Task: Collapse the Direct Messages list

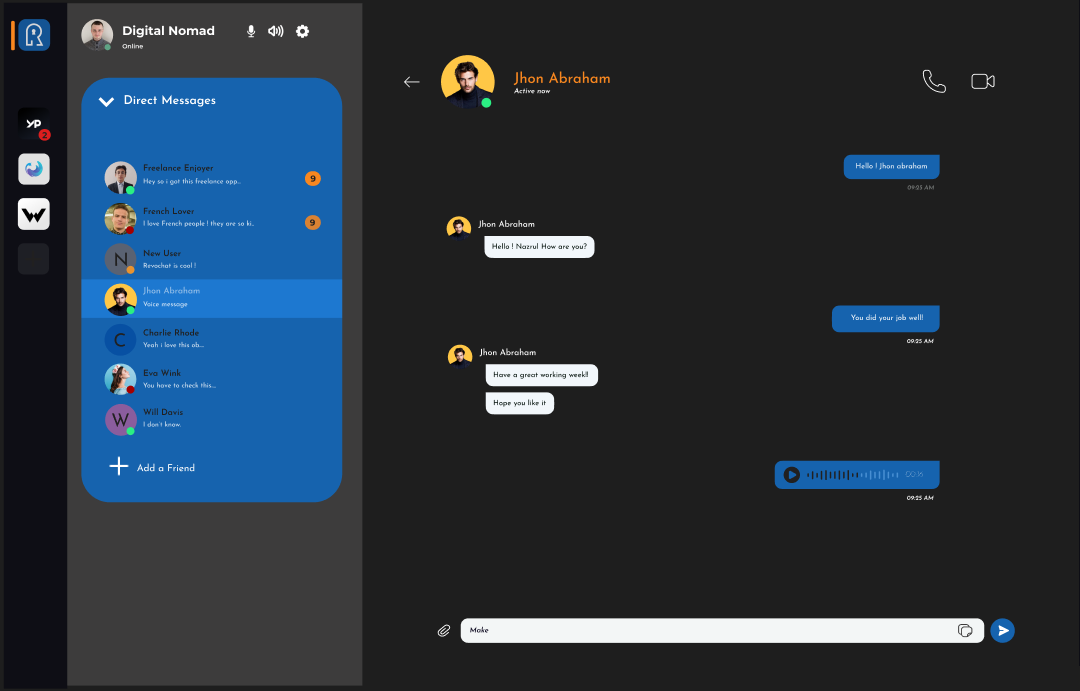Action: coord(106,102)
